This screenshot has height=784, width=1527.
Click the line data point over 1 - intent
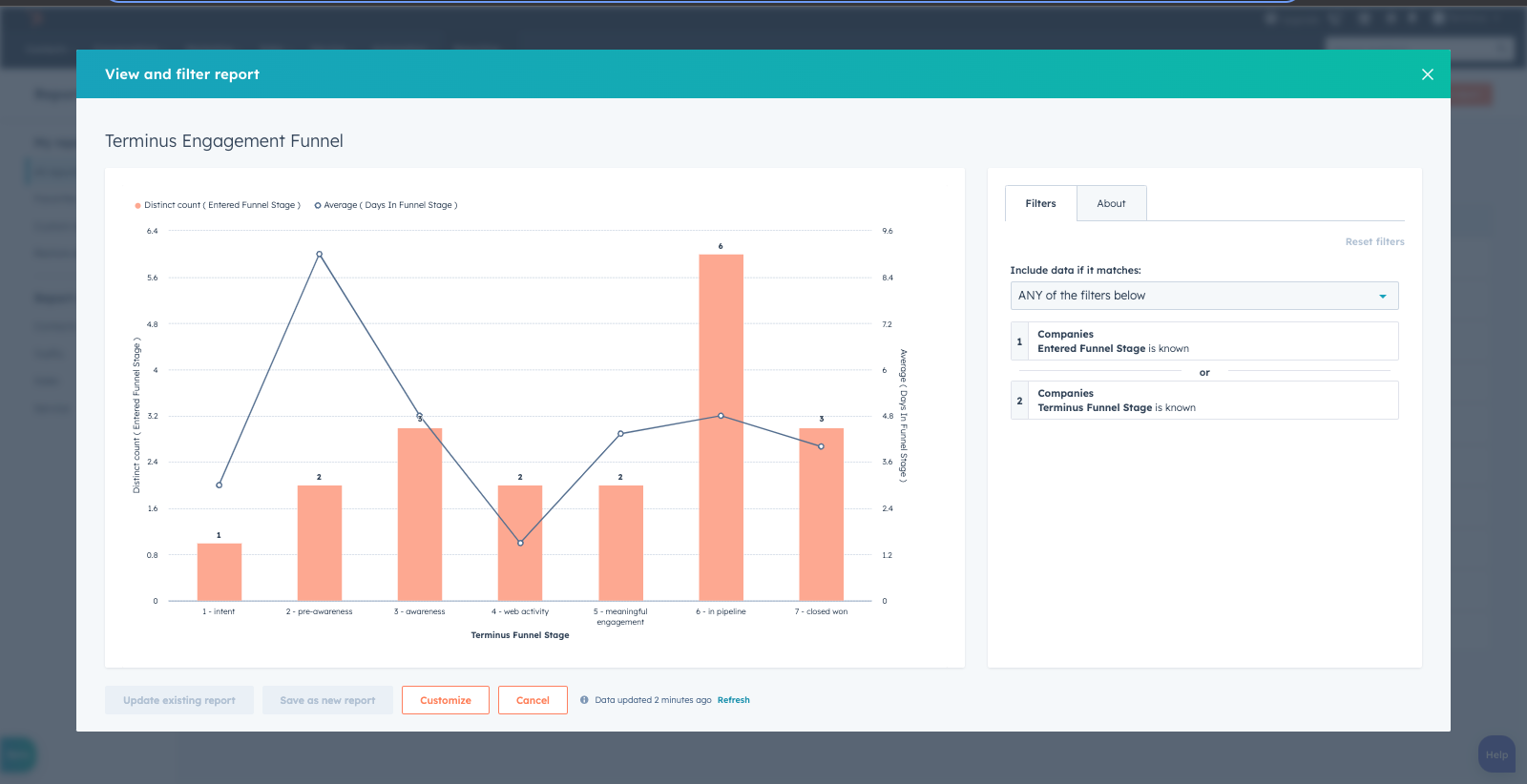pos(219,485)
